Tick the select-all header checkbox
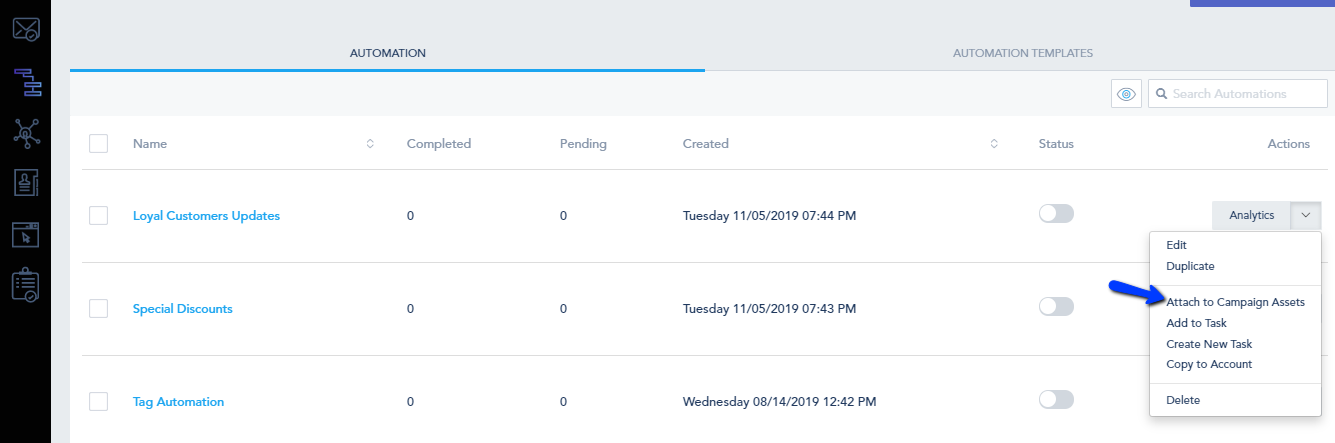 point(98,144)
